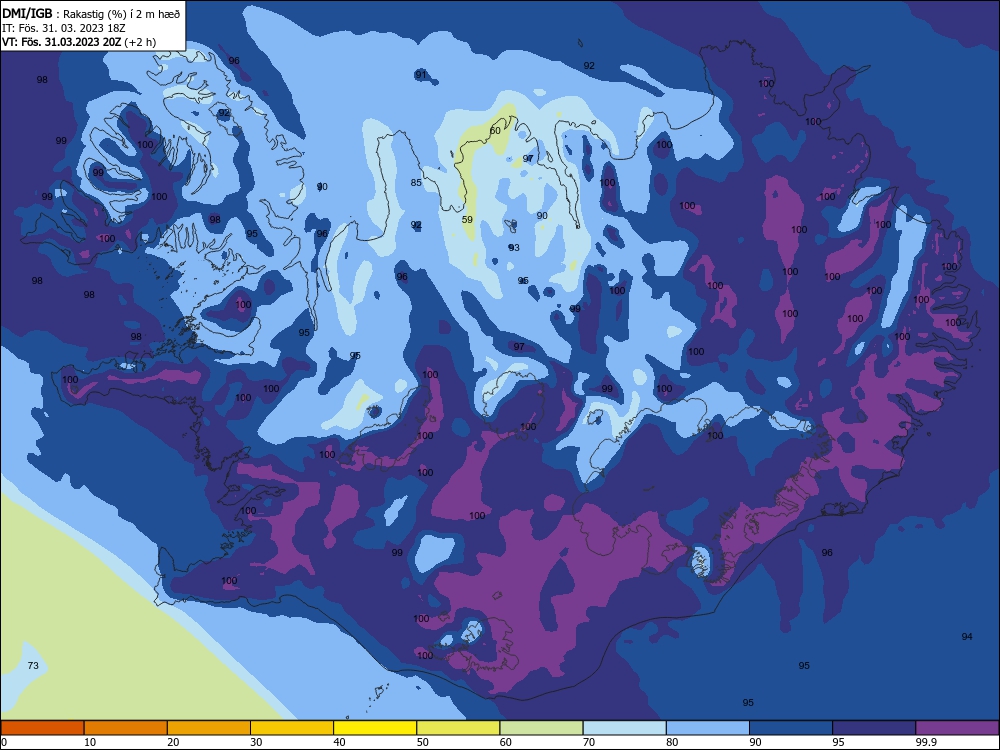Click the 'VT: Fös. 31.03.2023 20Z (+2 h)' line

(x=79, y=42)
